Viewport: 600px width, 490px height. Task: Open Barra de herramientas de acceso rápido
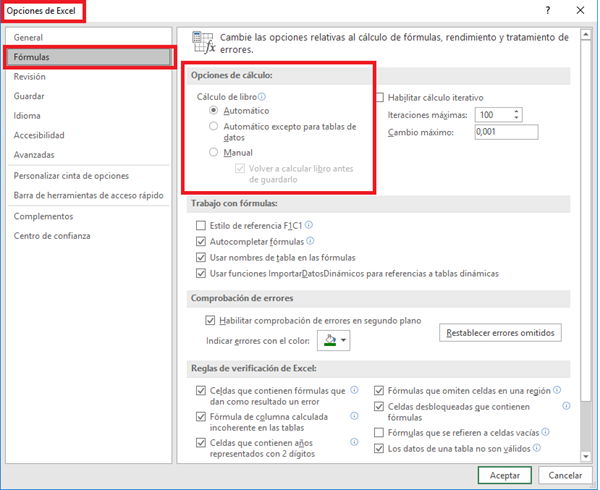(x=89, y=195)
